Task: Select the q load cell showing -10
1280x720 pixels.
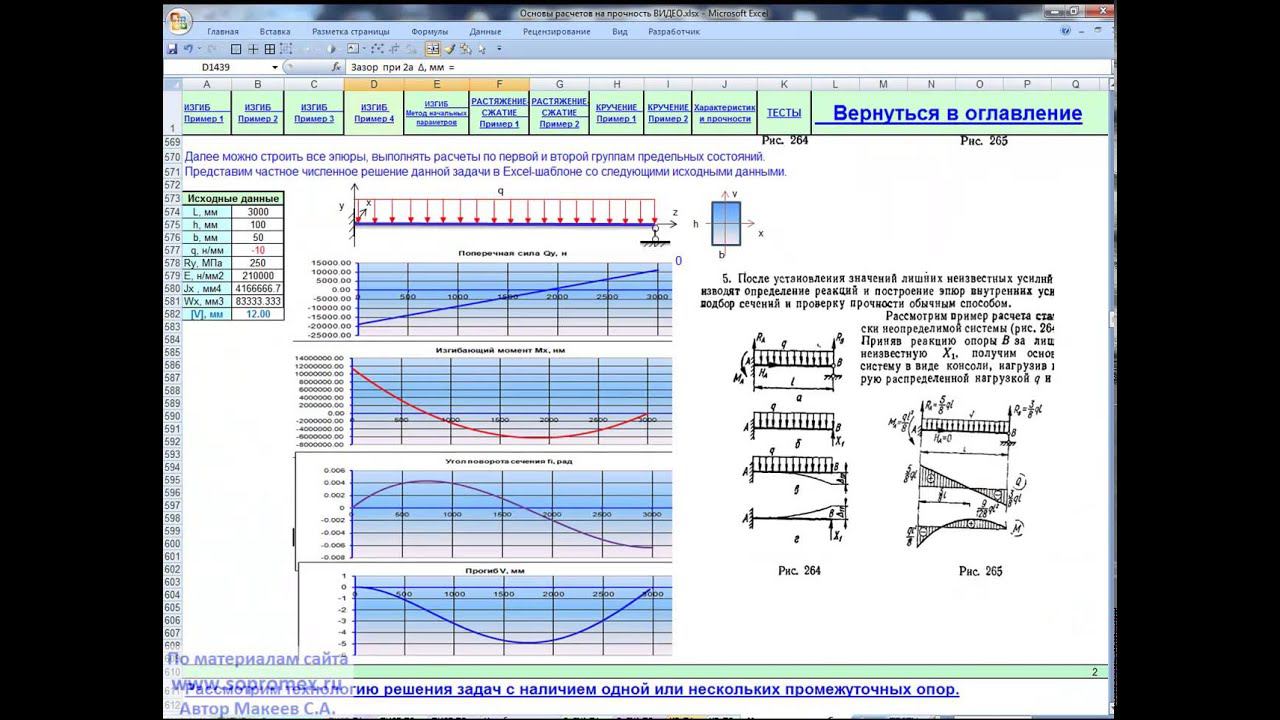Action: 258,249
